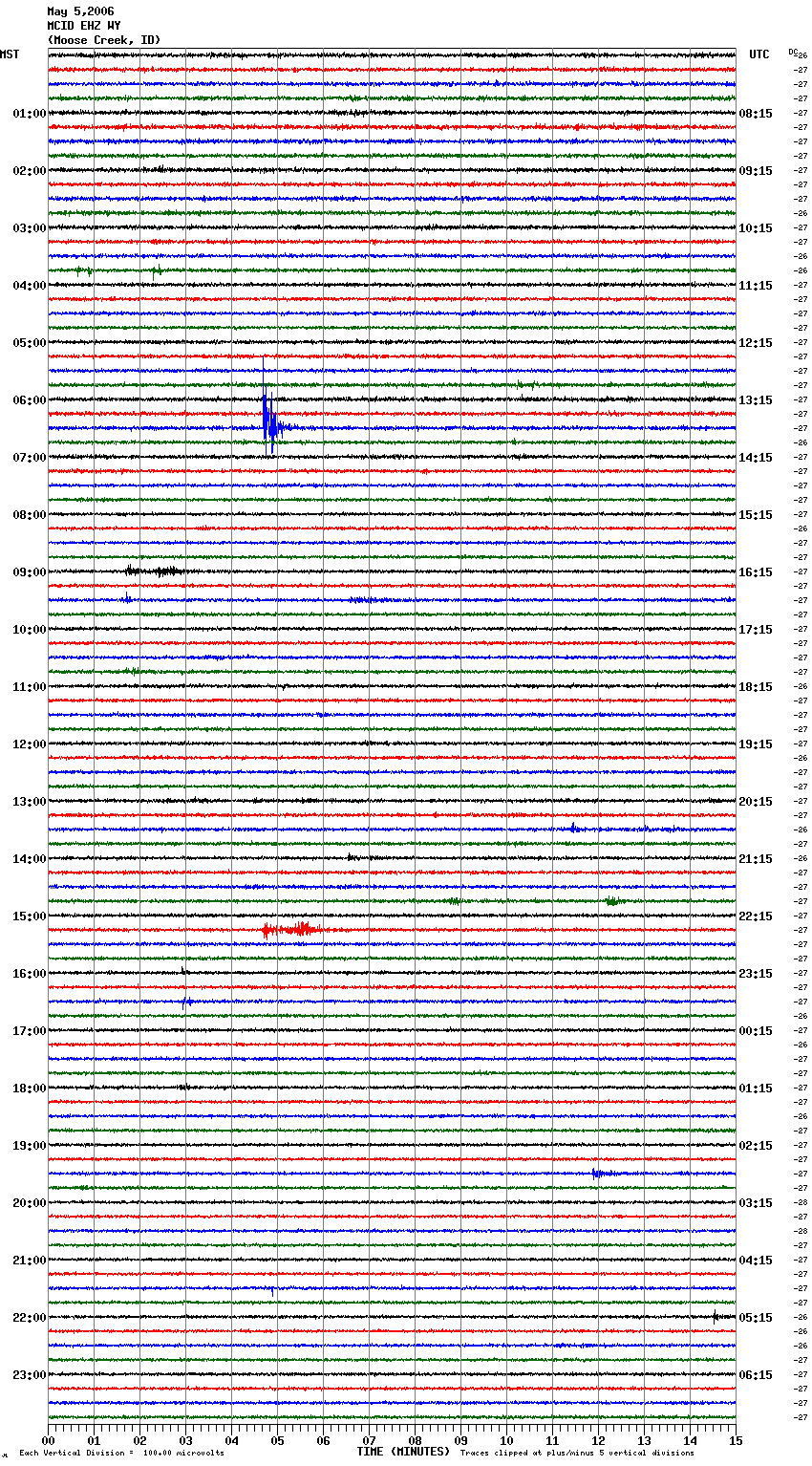Click the "20:15" UTC time label
Viewport: 812px width, 1466px height.
tap(756, 802)
